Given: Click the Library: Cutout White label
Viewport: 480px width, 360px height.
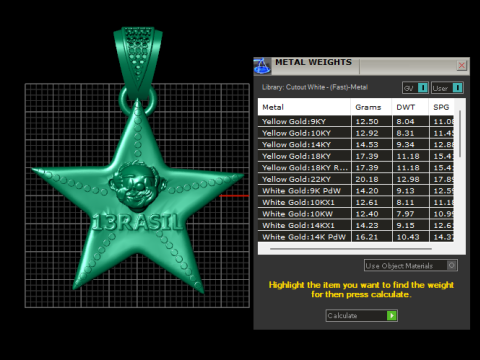Looking at the screenshot, I should pyautogui.click(x=315, y=87).
